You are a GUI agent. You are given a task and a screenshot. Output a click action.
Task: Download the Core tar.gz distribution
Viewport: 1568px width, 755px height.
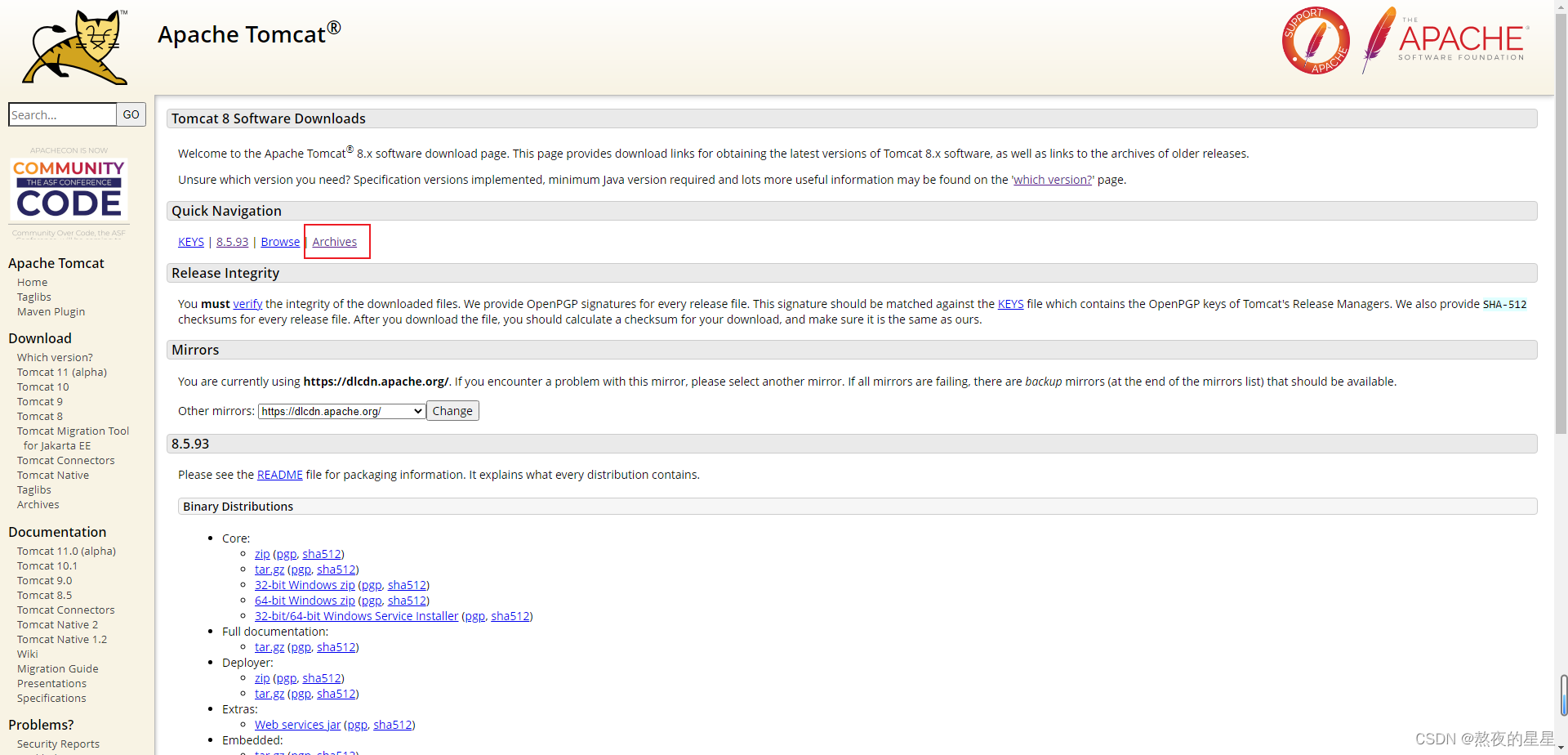pyautogui.click(x=269, y=570)
